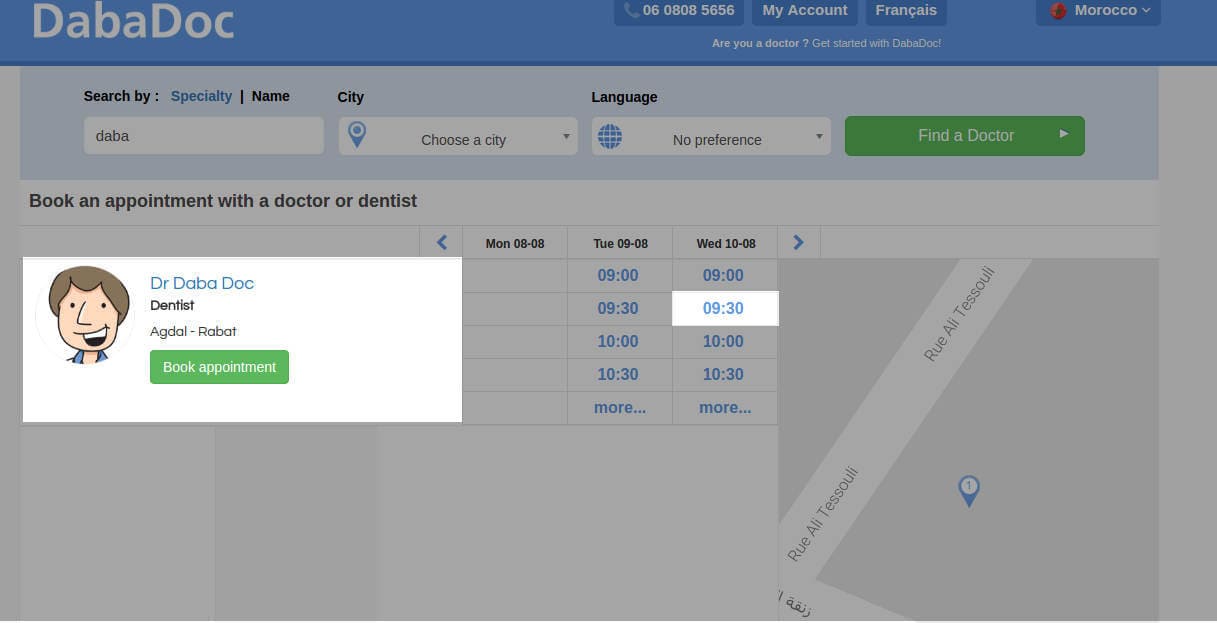Book the Tuesday 09:00 slot

click(618, 275)
